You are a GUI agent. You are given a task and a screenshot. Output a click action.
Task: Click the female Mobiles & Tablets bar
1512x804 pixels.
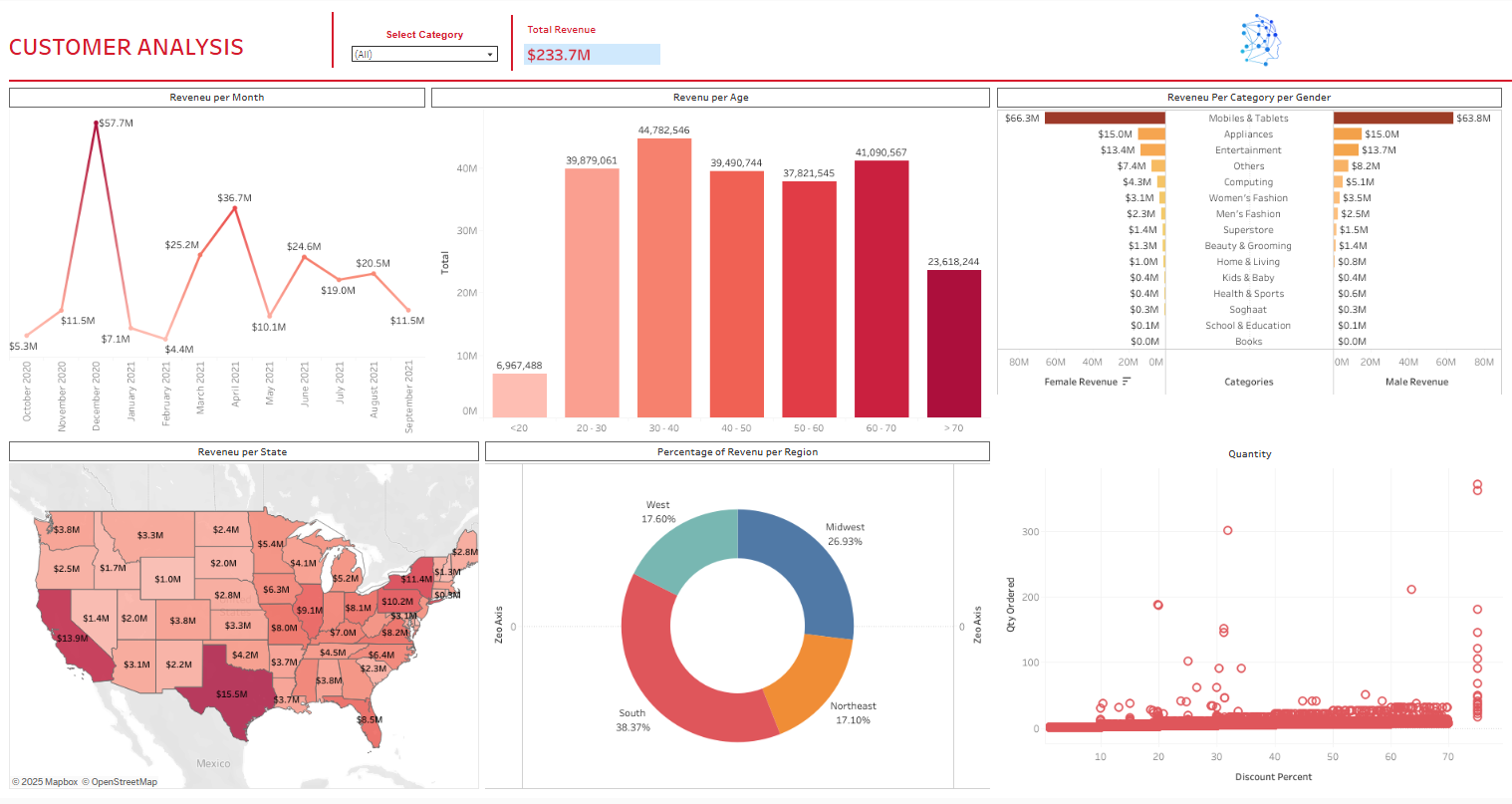(1104, 119)
